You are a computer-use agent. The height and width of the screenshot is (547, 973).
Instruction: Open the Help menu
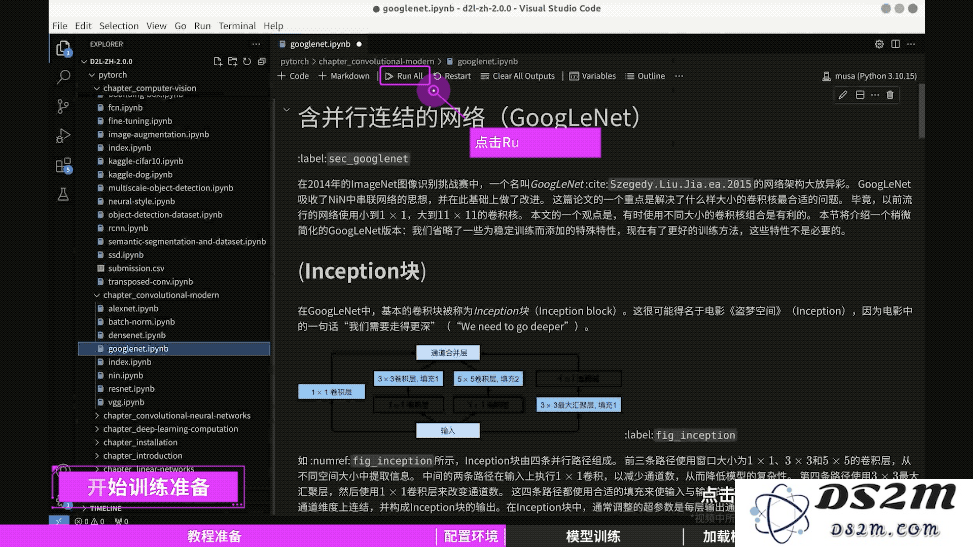(x=273, y=25)
